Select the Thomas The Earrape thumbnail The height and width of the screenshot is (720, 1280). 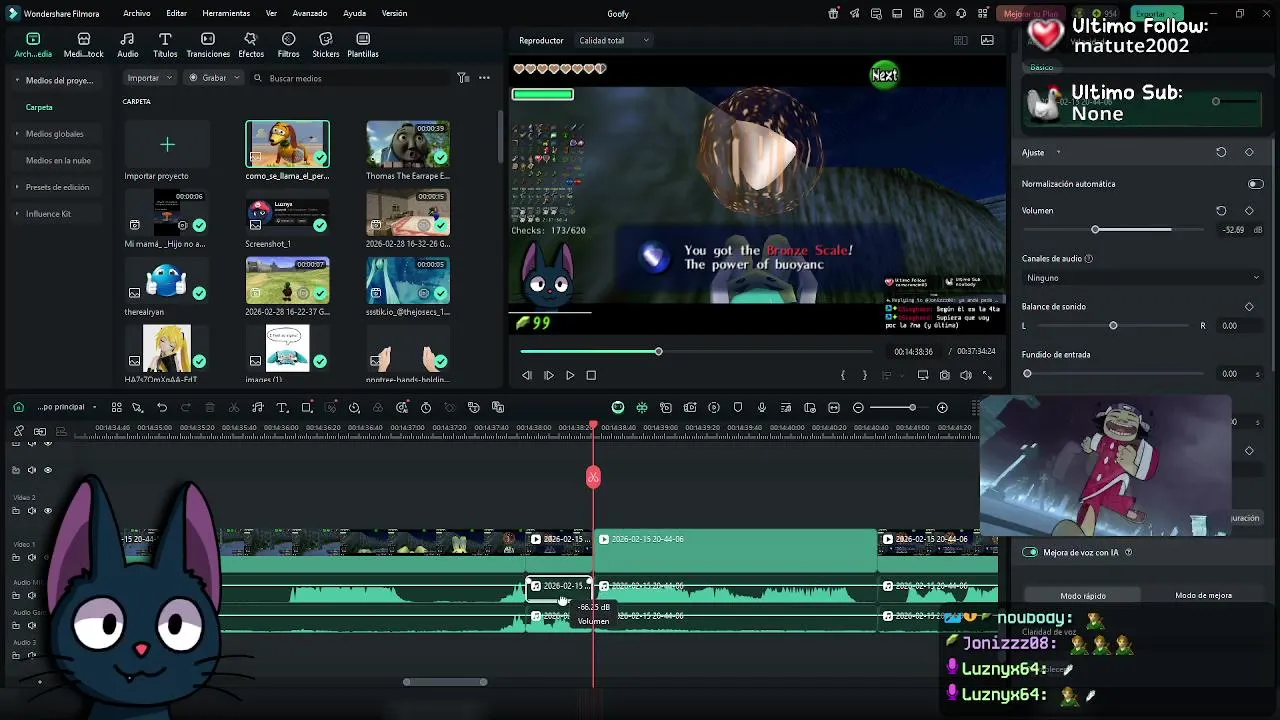coord(408,144)
